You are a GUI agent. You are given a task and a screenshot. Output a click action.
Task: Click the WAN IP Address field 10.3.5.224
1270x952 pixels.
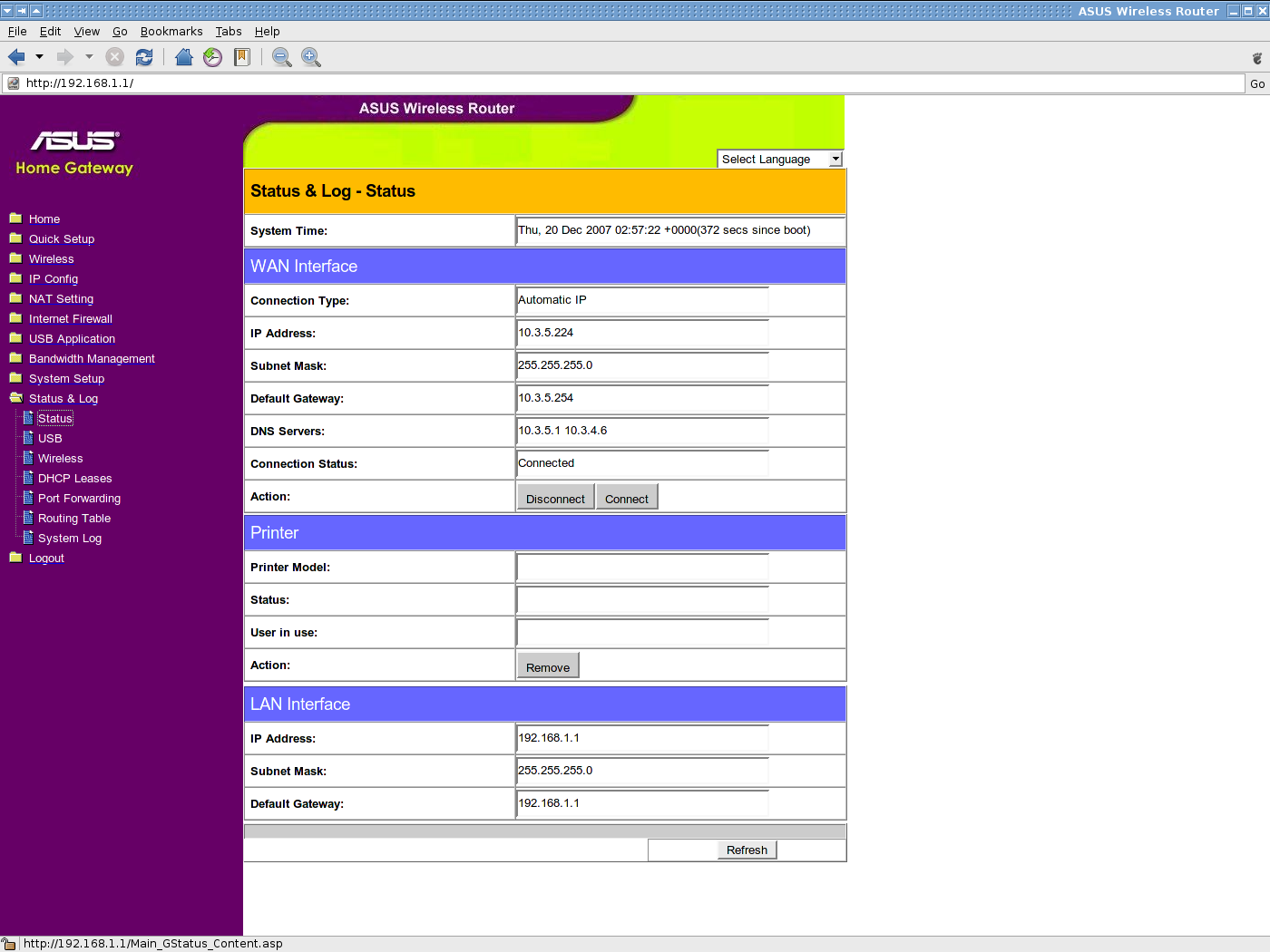642,333
